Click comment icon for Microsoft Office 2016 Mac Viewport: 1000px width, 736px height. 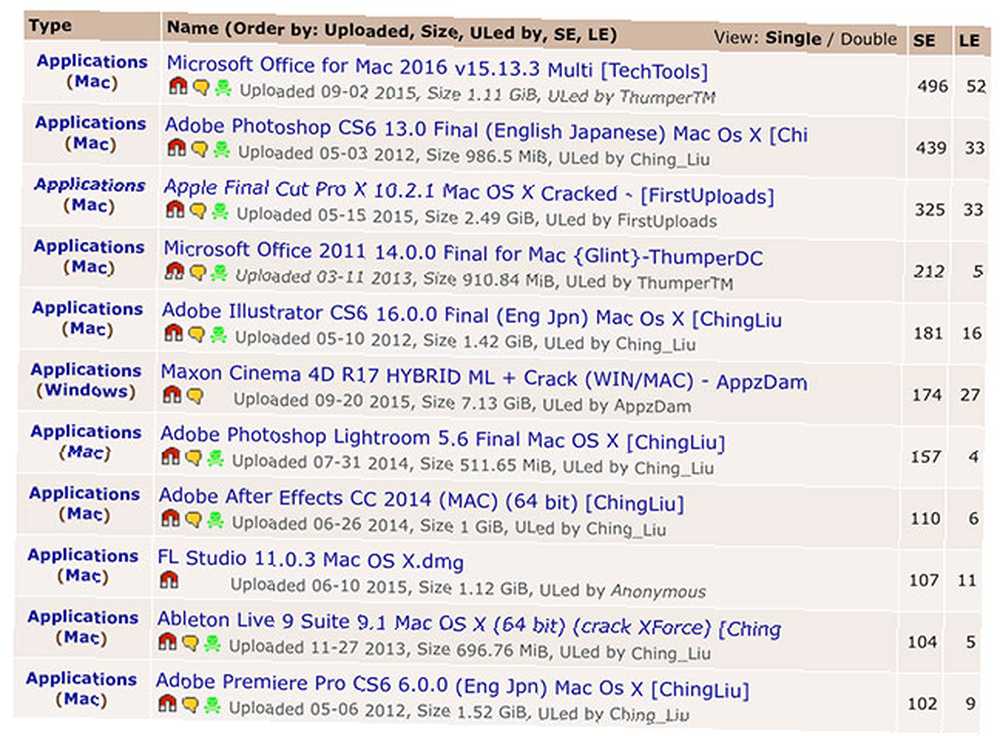(x=201, y=87)
